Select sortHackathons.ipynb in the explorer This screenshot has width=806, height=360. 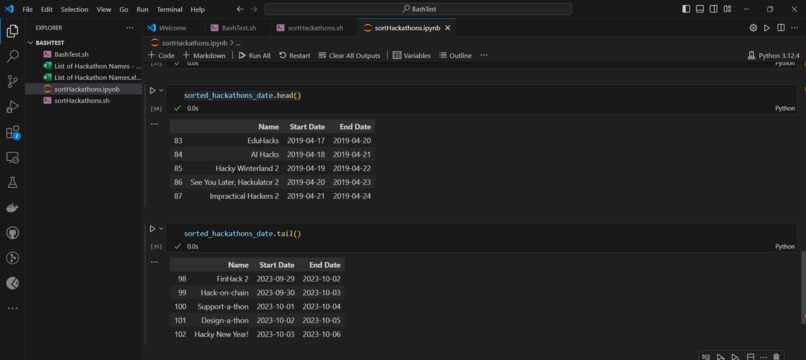coord(84,89)
